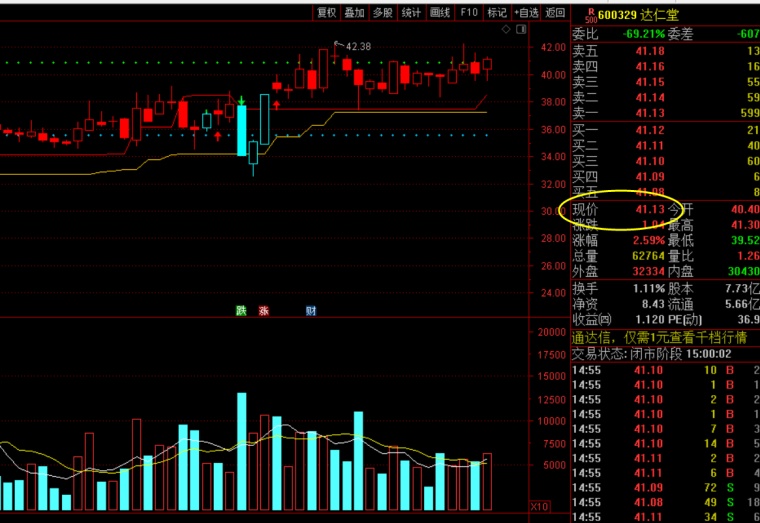This screenshot has height=523, width=760.
Task: Open the 统计 statistics menu
Action: tap(411, 13)
